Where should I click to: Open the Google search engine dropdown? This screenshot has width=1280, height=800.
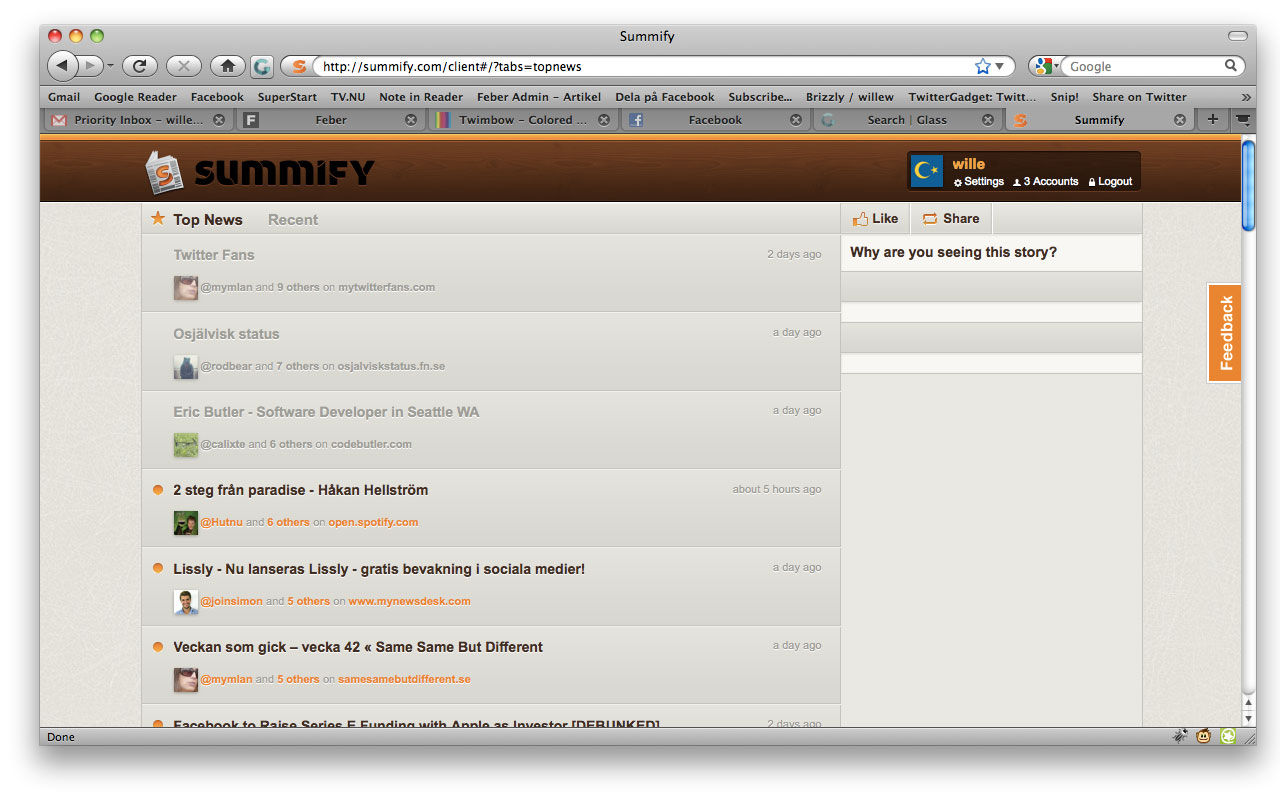[1046, 66]
